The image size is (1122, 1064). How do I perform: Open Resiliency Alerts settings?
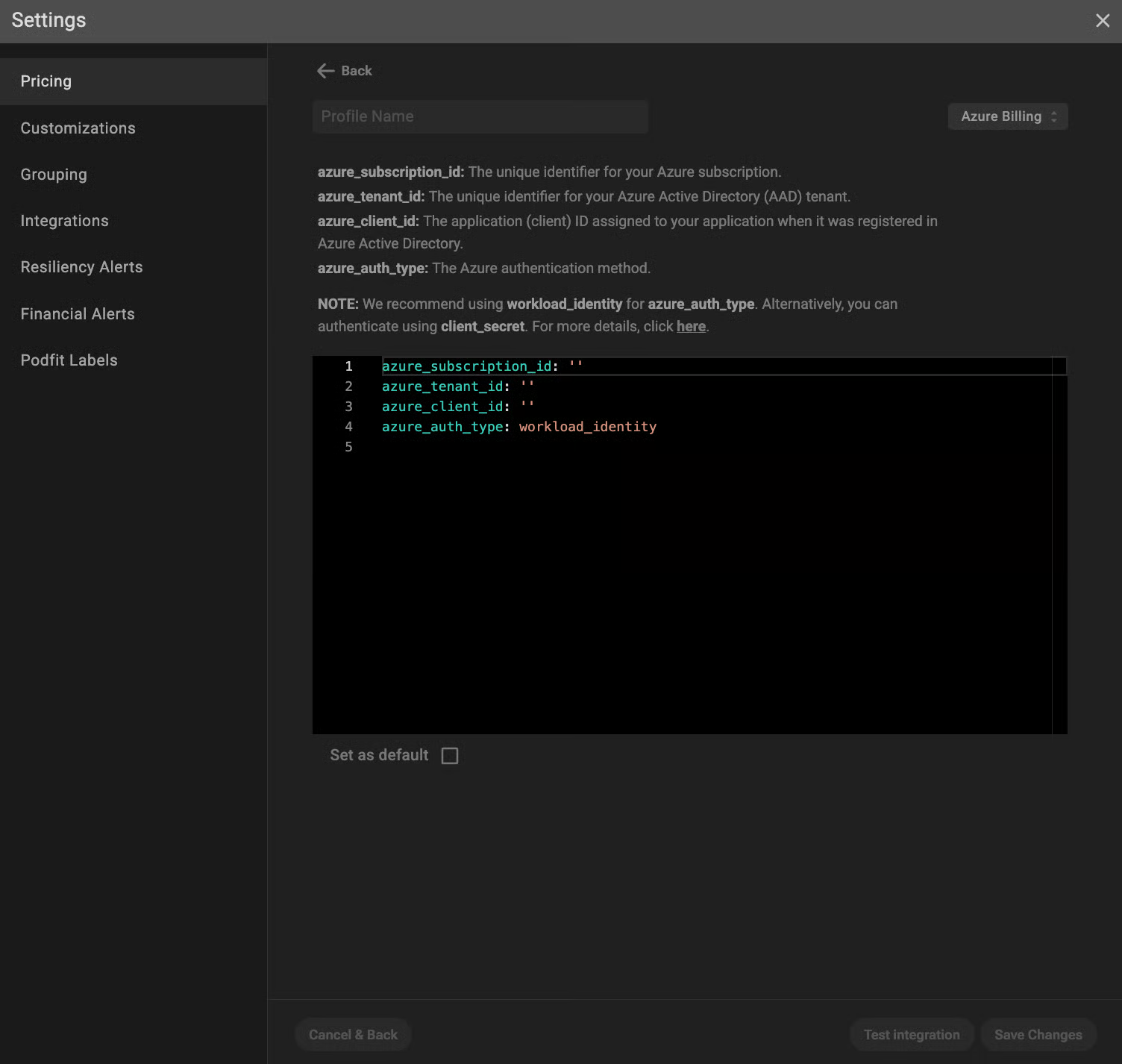(x=82, y=267)
